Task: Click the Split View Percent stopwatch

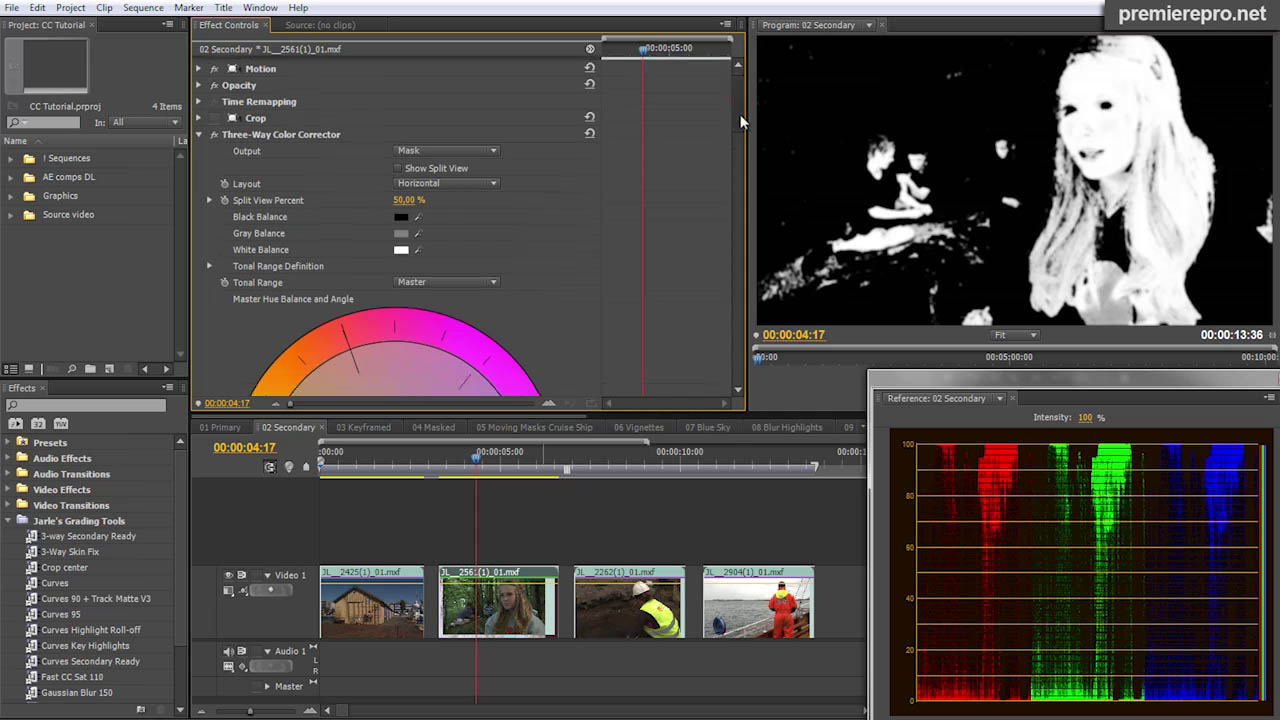Action: [x=224, y=200]
